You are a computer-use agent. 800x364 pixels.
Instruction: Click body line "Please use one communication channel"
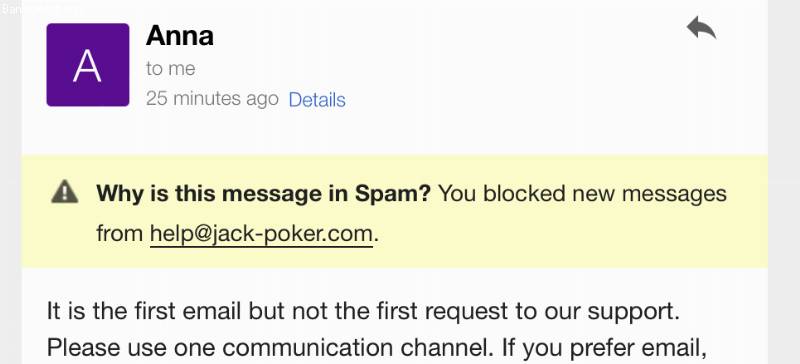tap(266, 348)
